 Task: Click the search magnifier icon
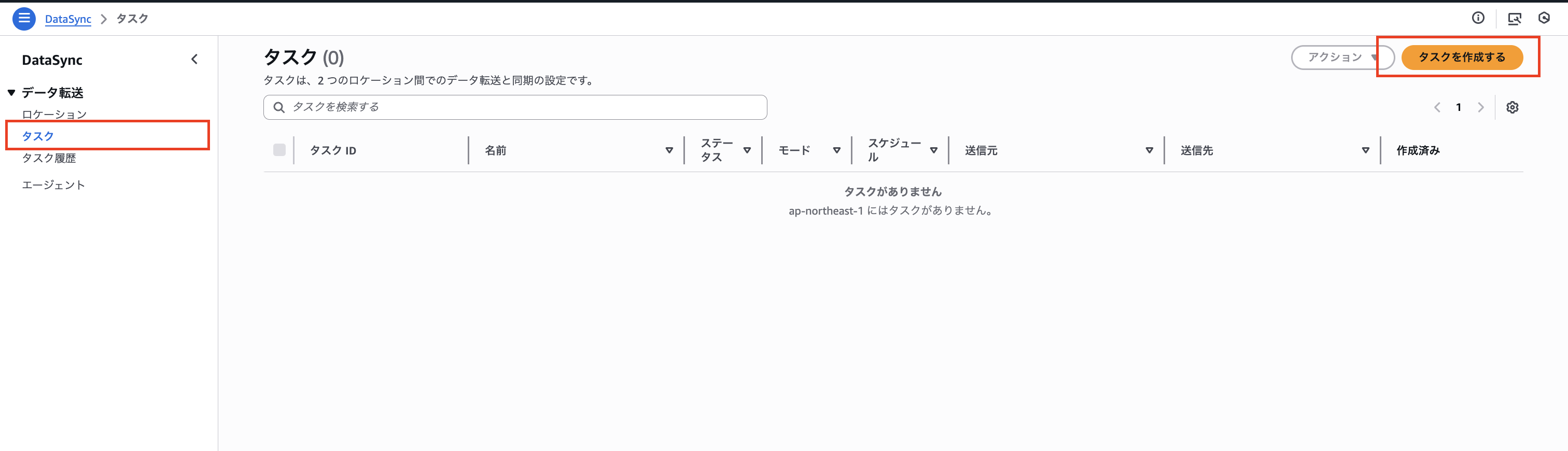point(279,107)
